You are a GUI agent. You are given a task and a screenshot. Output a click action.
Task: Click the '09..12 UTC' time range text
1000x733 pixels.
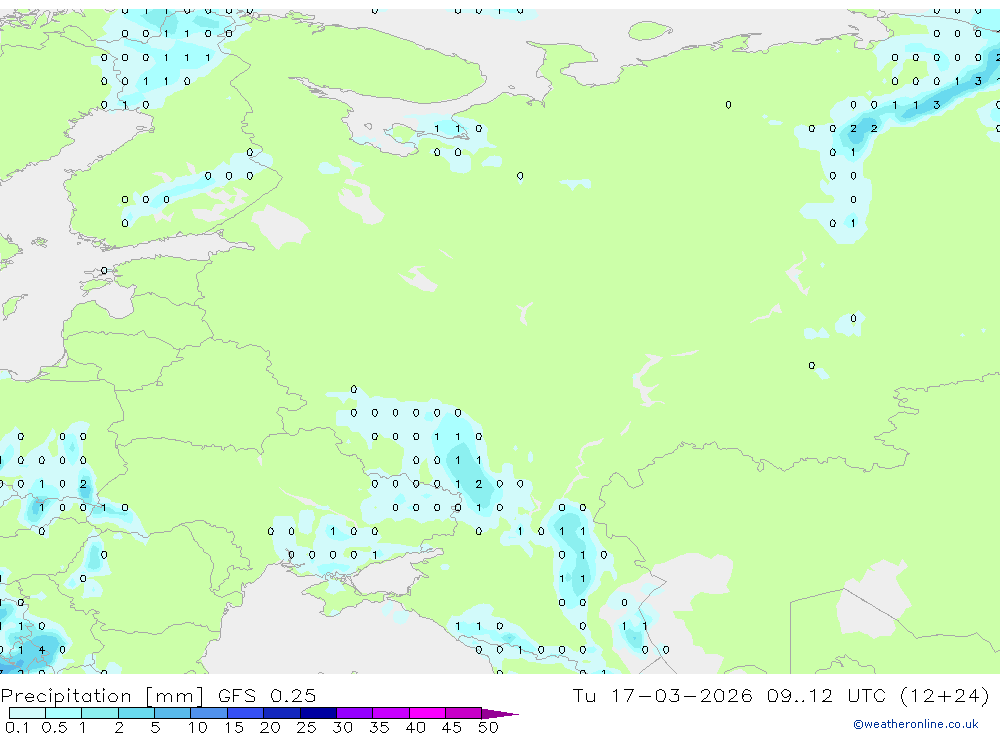coord(827,695)
